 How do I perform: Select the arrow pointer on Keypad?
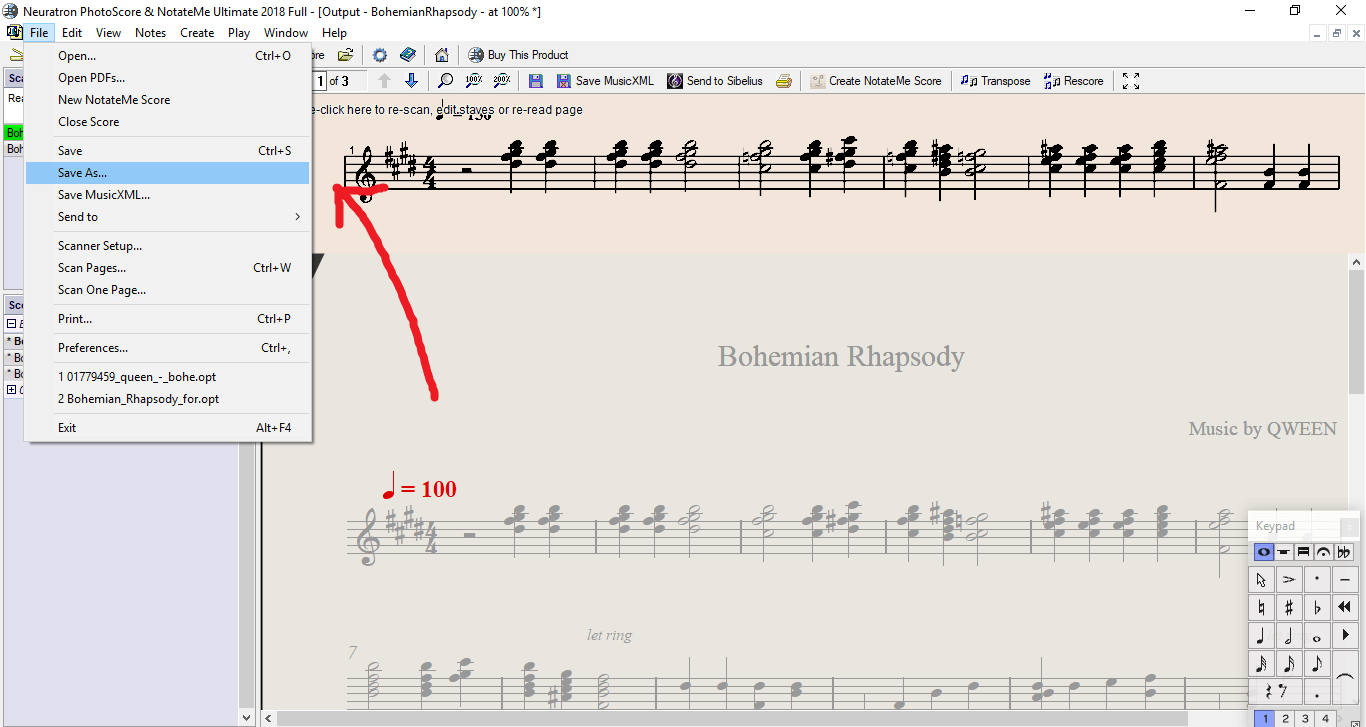click(1261, 579)
